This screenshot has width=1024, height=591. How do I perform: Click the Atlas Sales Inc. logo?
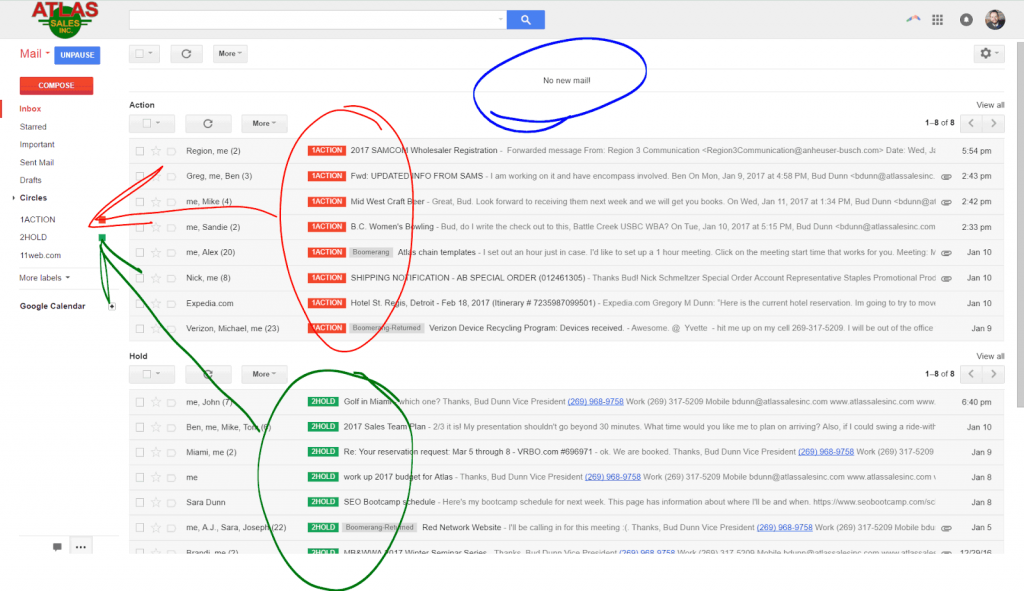click(65, 20)
